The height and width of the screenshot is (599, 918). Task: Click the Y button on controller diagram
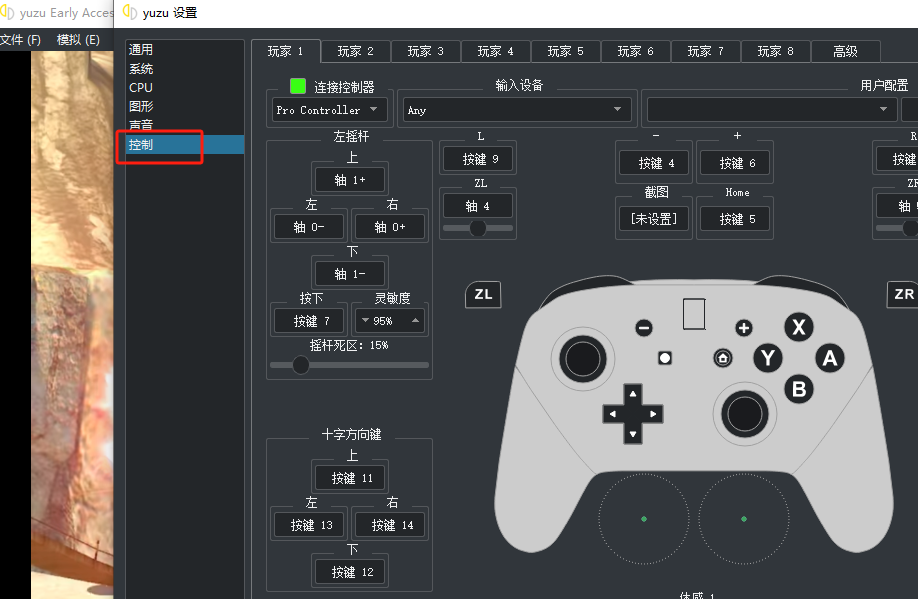pos(767,358)
